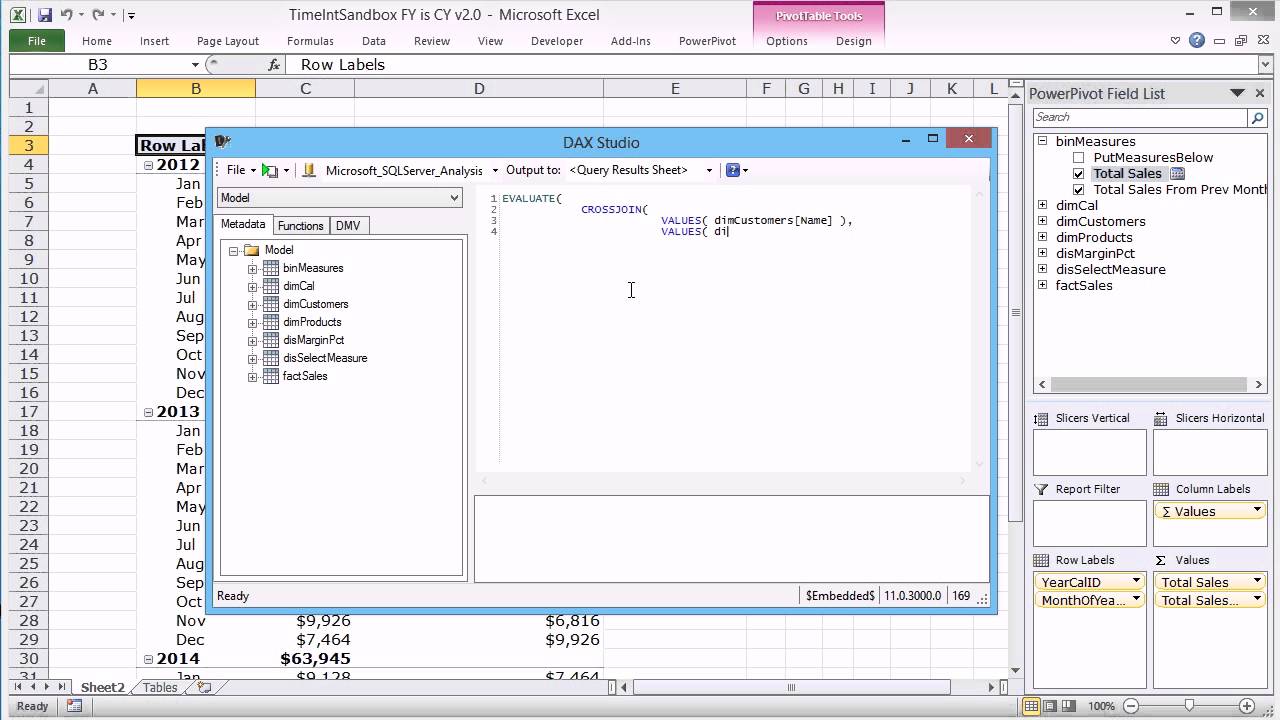Click the MonthOfYea... field in Row Labels
The width and height of the screenshot is (1280, 720).
click(x=1090, y=600)
